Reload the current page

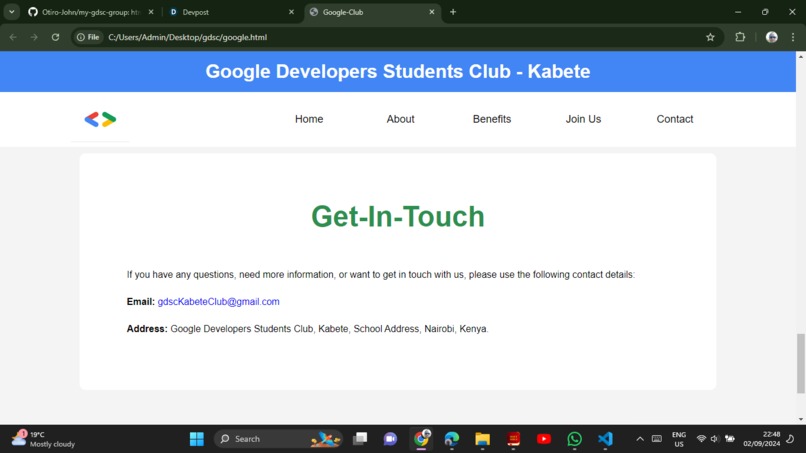pyautogui.click(x=56, y=37)
